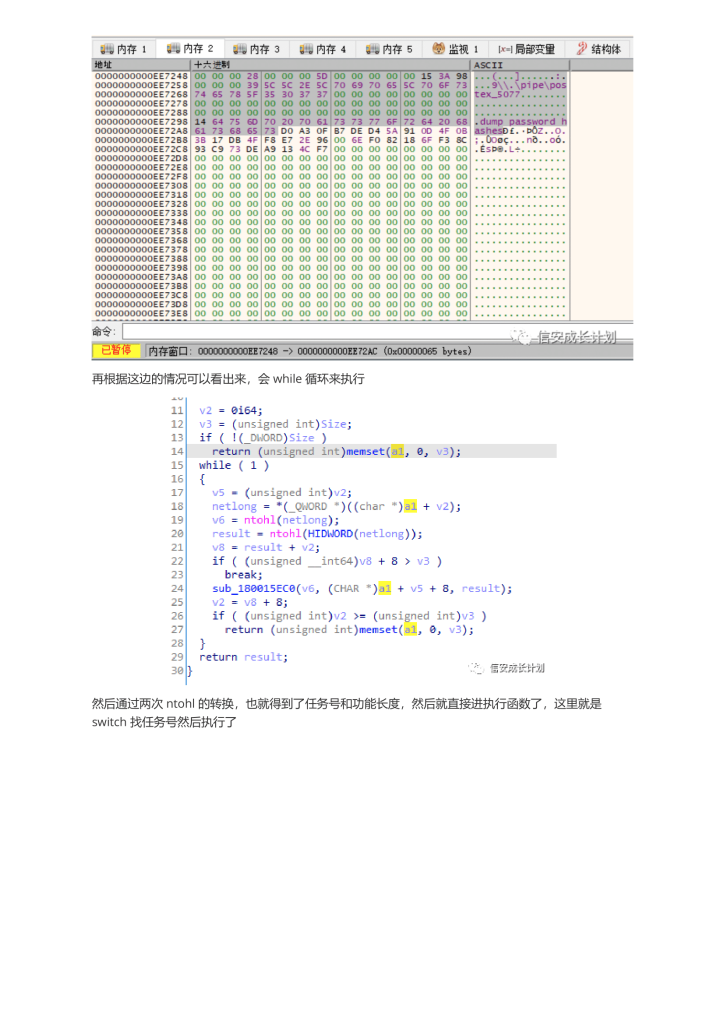Select address row 0000000000EE7298
Image resolution: width=724 pixels, height=1024 pixels.
141,122
